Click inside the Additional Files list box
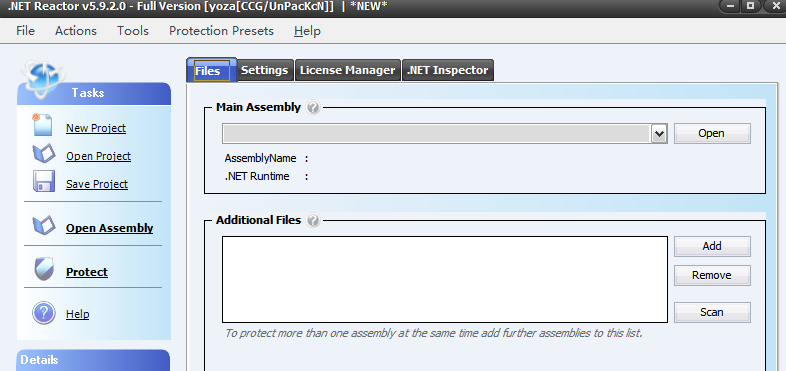 coord(445,279)
